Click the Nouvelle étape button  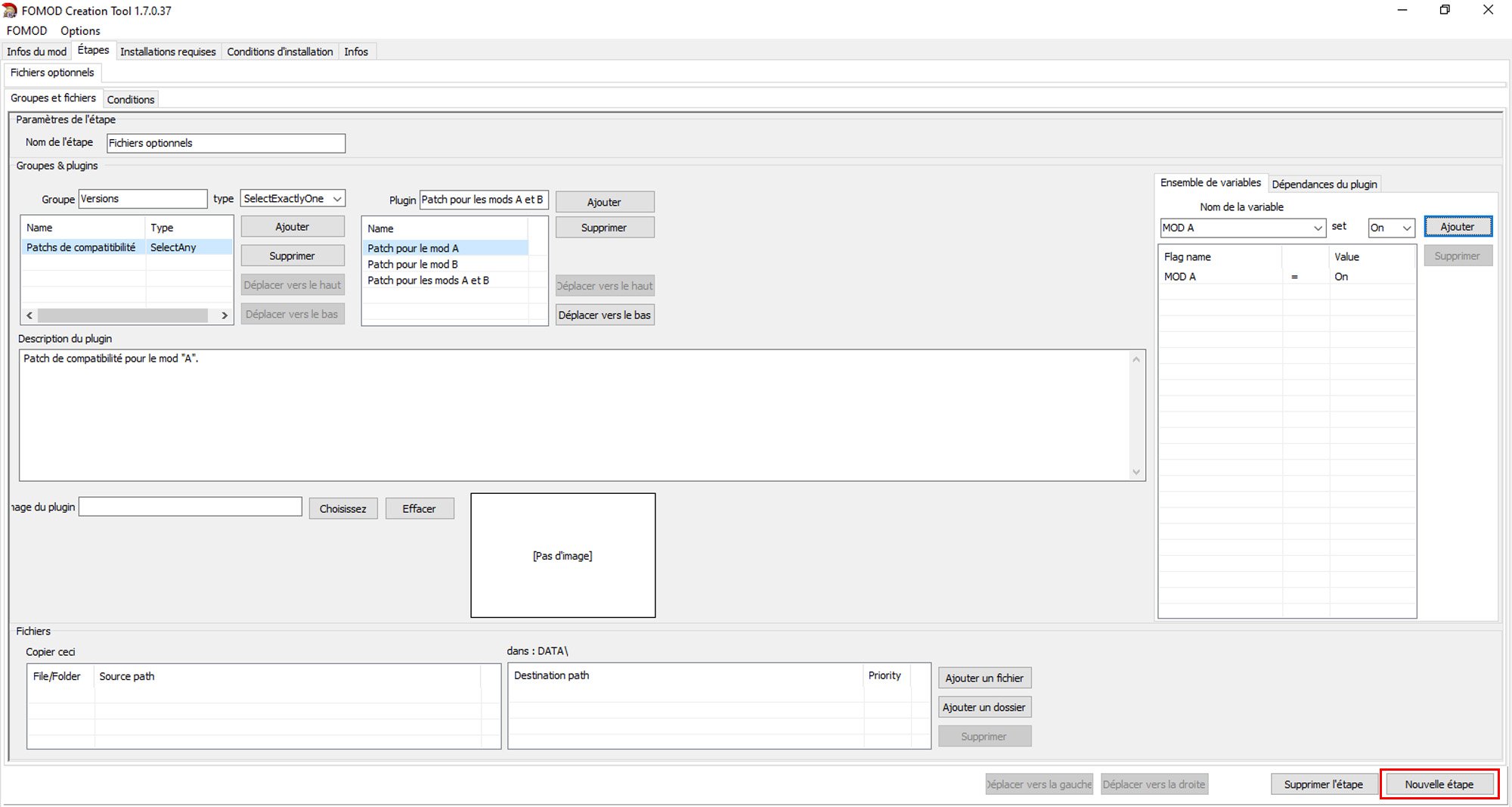tap(1439, 784)
